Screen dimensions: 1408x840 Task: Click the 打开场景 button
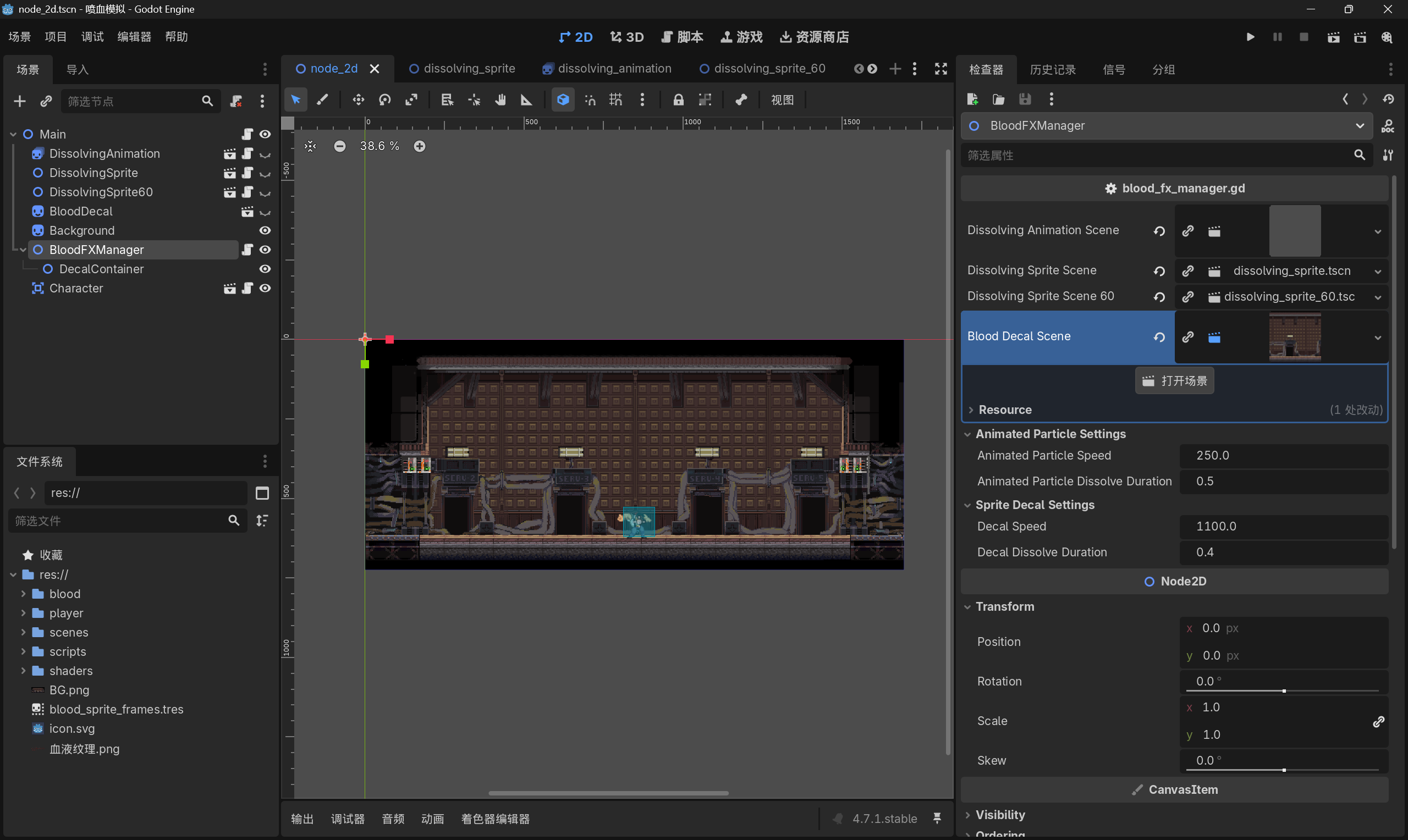pos(1174,381)
